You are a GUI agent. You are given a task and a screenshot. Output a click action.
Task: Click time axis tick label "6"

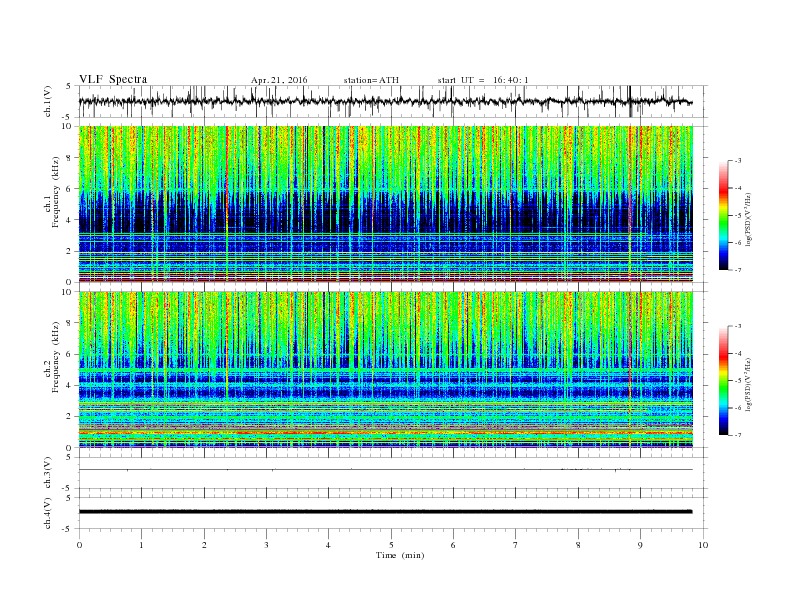(453, 545)
